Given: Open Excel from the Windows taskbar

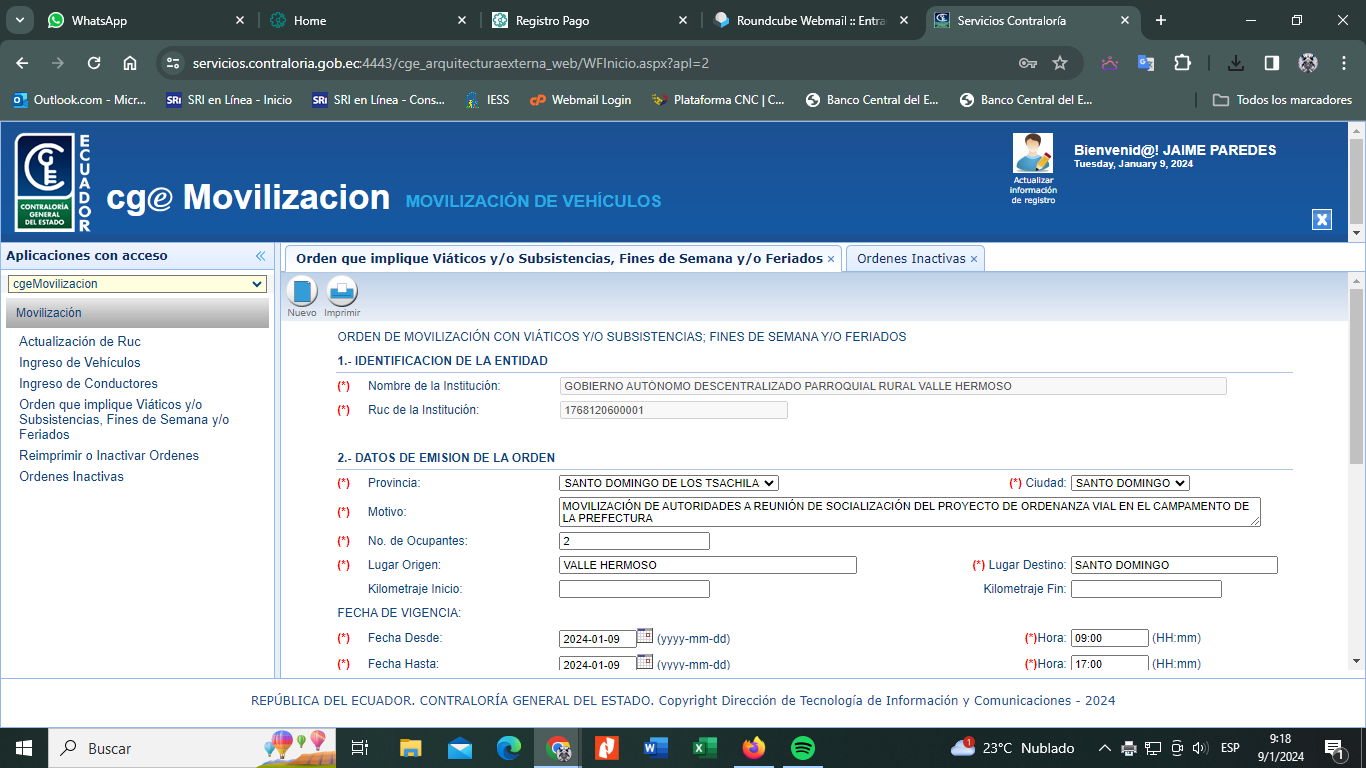Looking at the screenshot, I should tap(706, 748).
